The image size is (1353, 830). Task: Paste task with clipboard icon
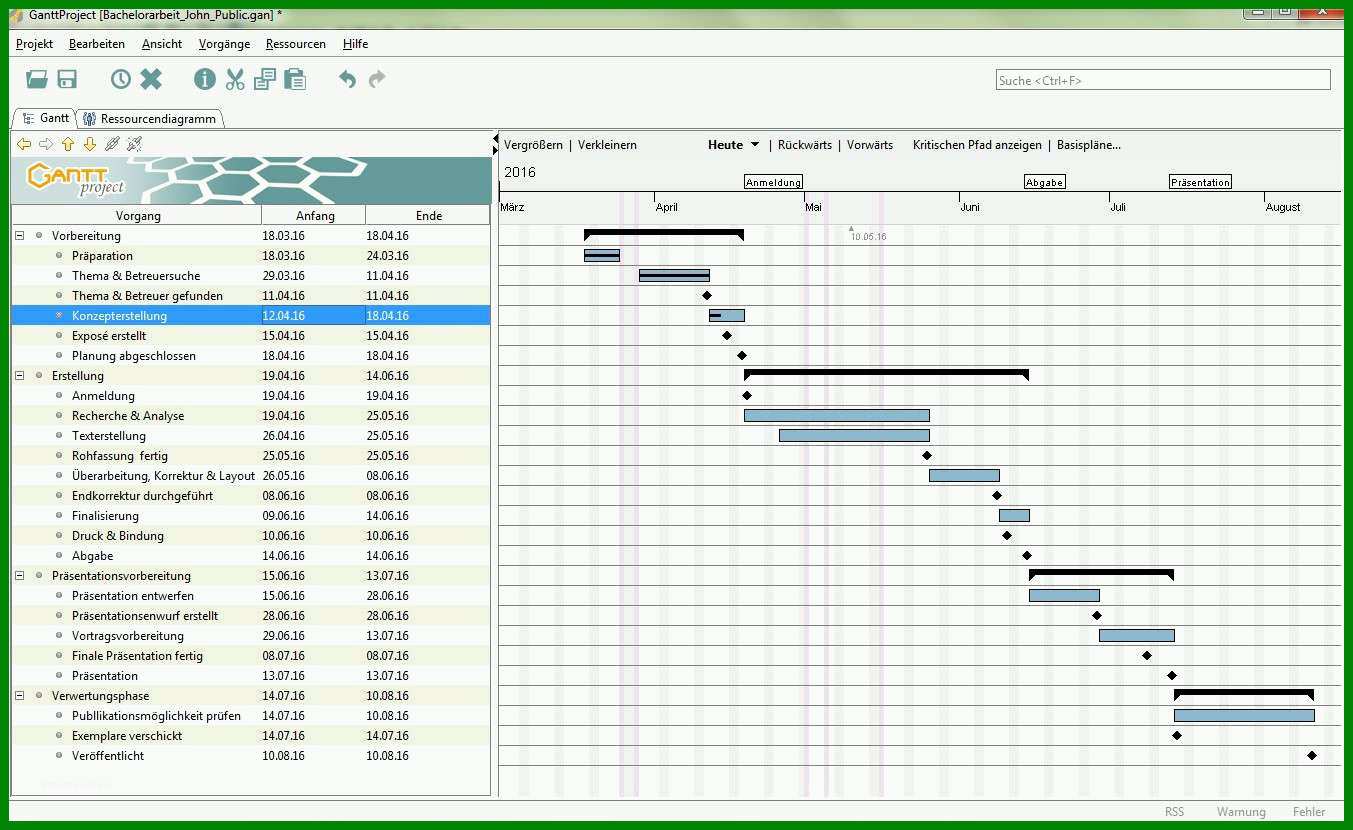pyautogui.click(x=294, y=79)
